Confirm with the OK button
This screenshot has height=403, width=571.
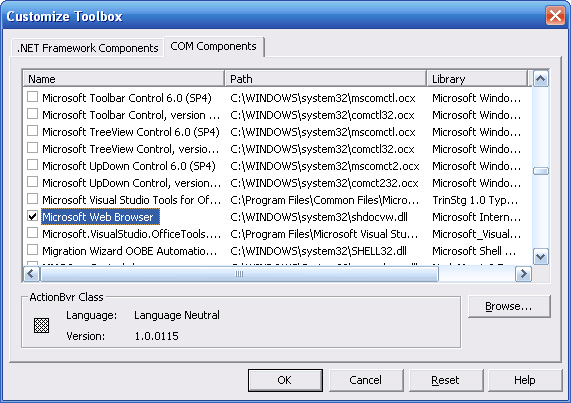[x=285, y=380]
